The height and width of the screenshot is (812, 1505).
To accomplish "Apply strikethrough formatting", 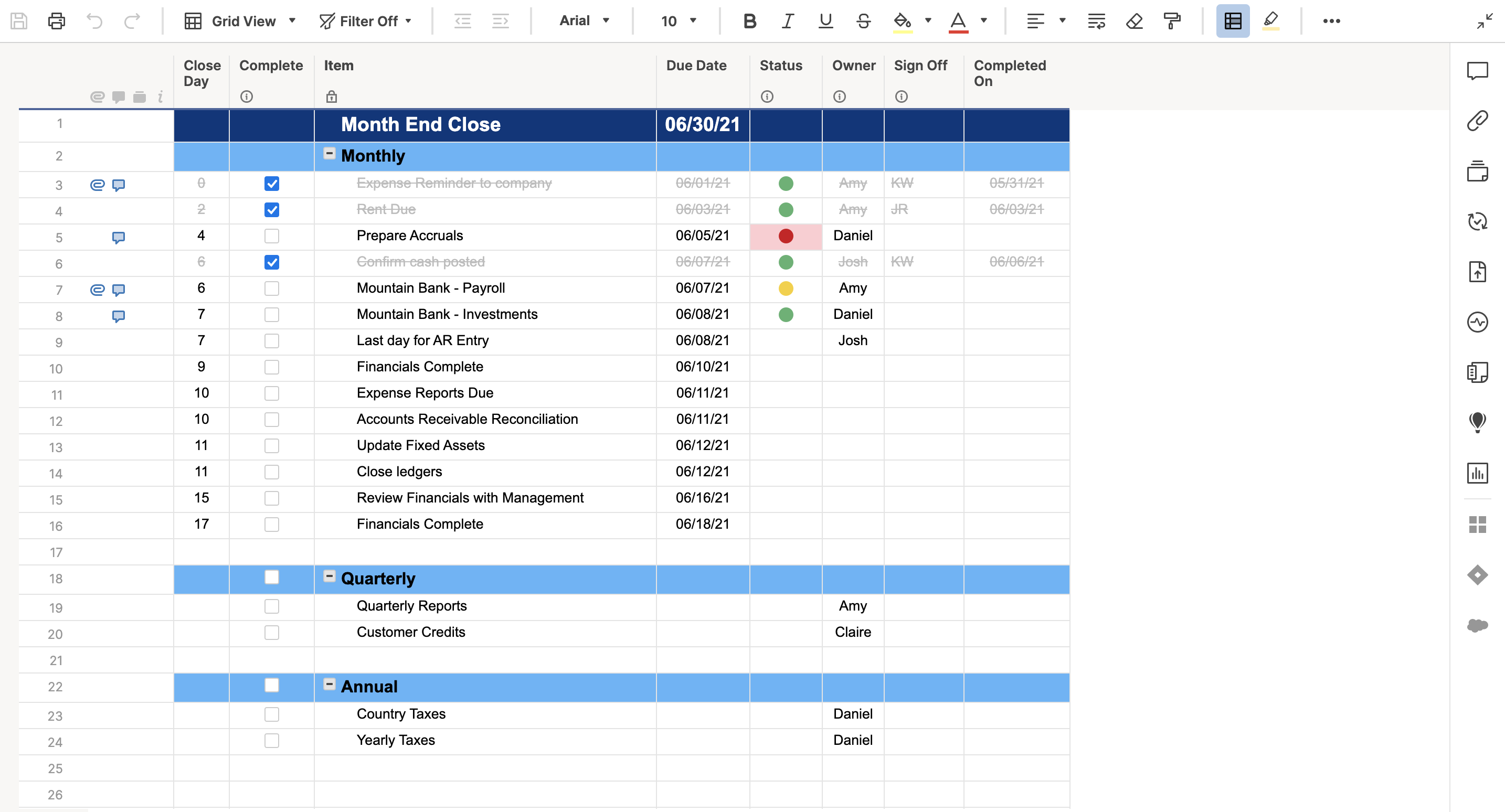I will coord(863,21).
